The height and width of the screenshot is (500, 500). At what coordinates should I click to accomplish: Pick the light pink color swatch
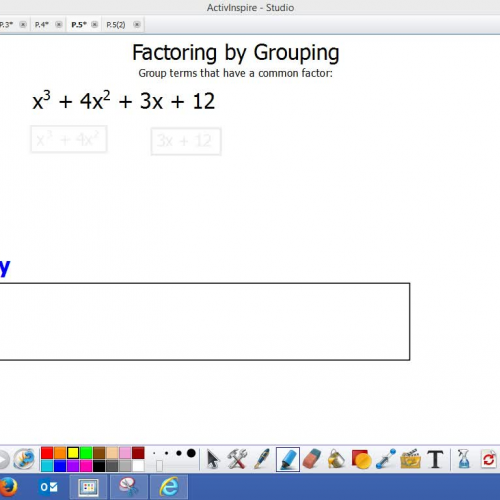(125, 453)
